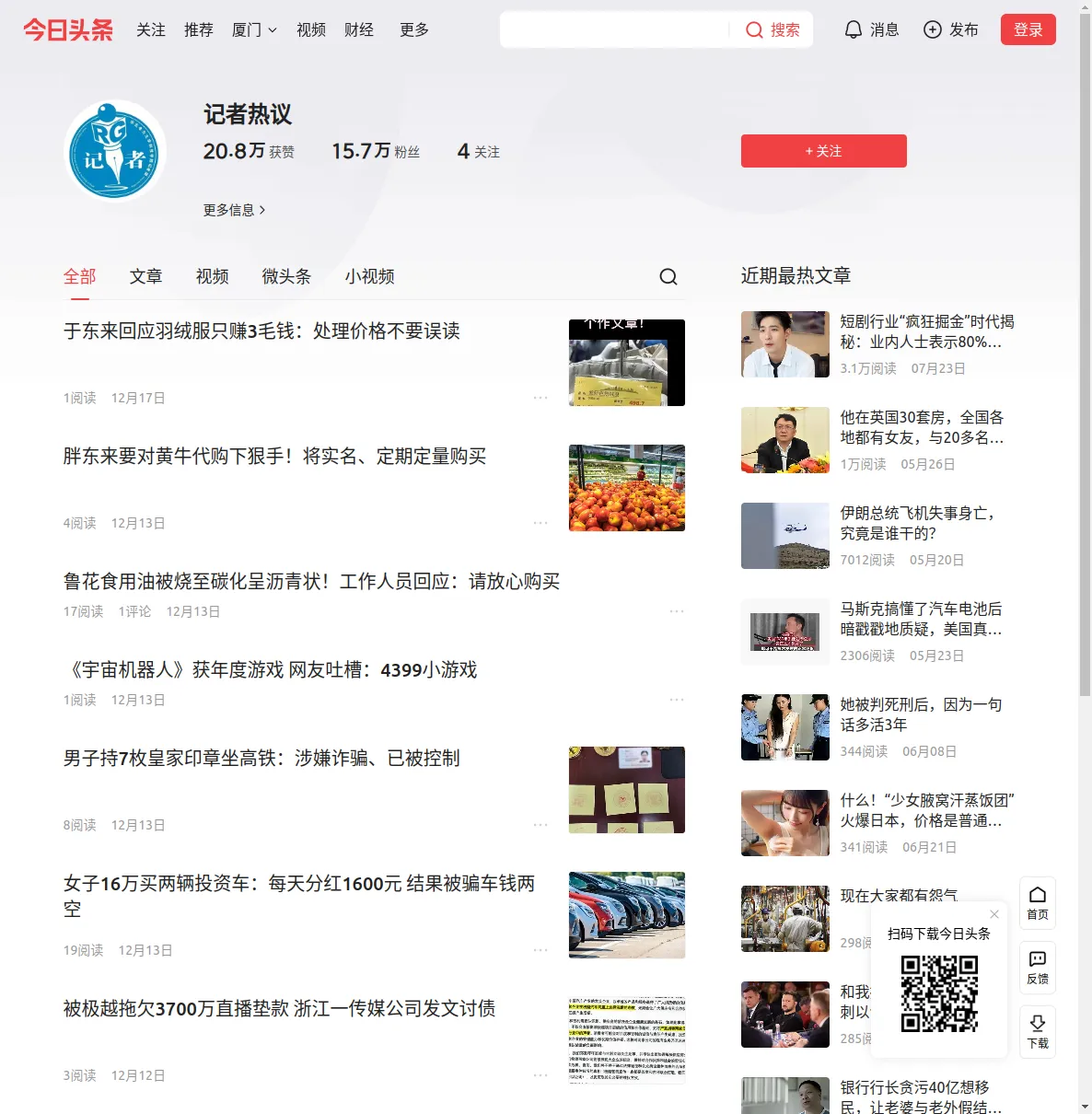Image resolution: width=1092 pixels, height=1114 pixels.
Task: Open article 鲁花食用油被烧至碳化呈沥青状
Action: (311, 582)
